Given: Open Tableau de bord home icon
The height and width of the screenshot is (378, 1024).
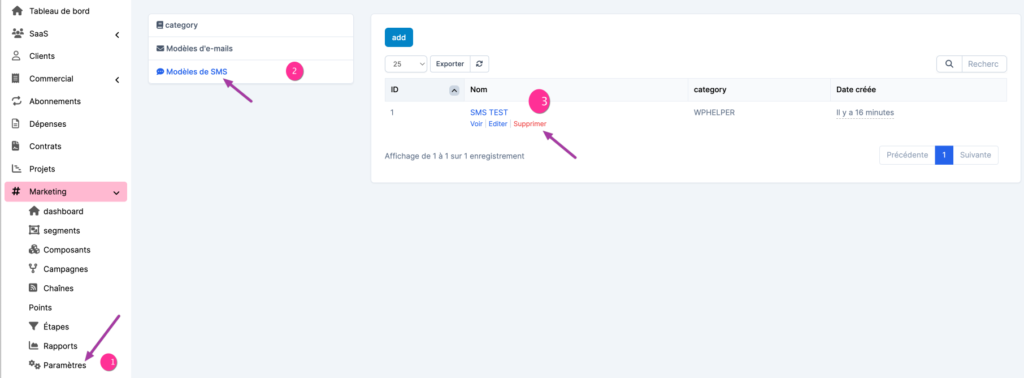Looking at the screenshot, I should [18, 11].
